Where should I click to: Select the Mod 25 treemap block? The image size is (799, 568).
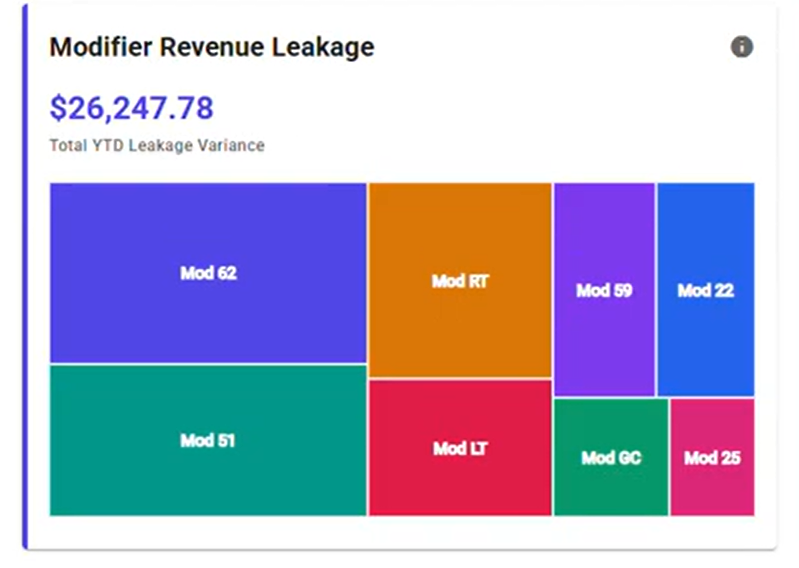[712, 457]
